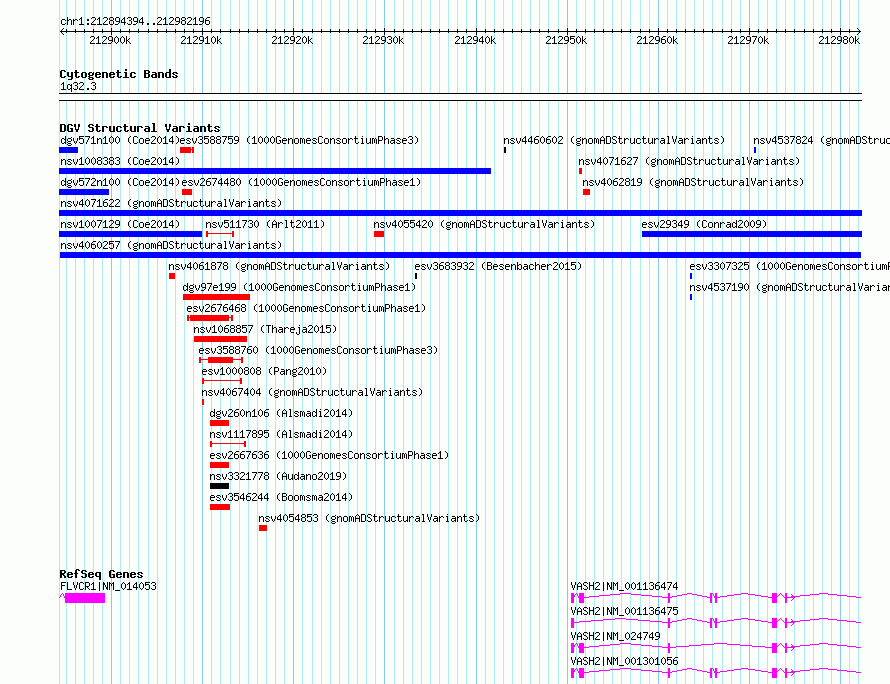Click the DGV Structural Variants track title
Screen dimensions: 890x684
click(140, 128)
